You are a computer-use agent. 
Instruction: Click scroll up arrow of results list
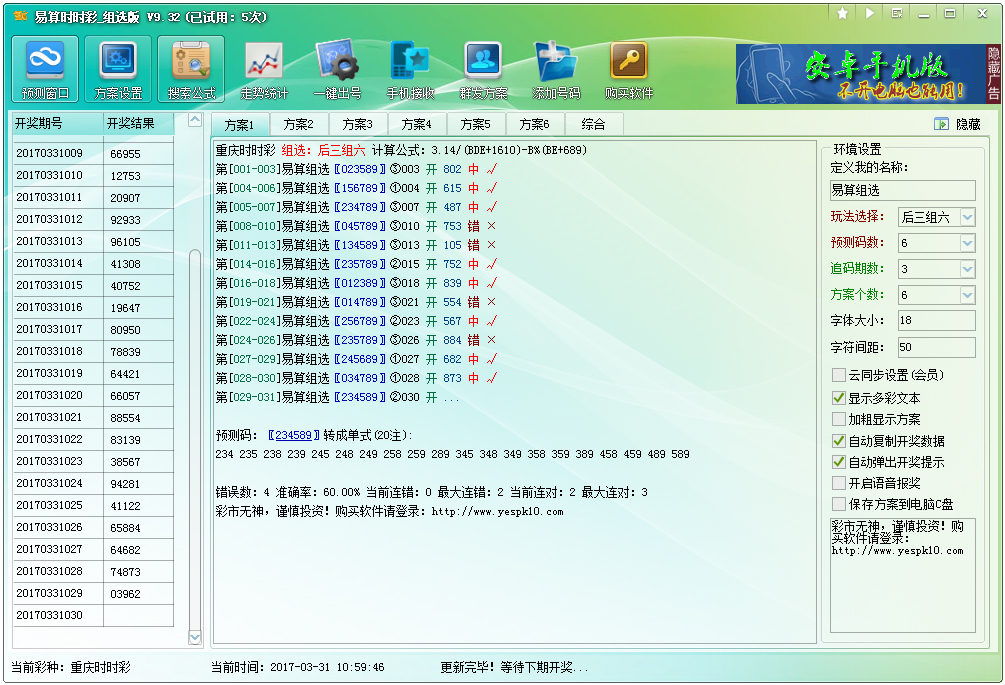[195, 120]
